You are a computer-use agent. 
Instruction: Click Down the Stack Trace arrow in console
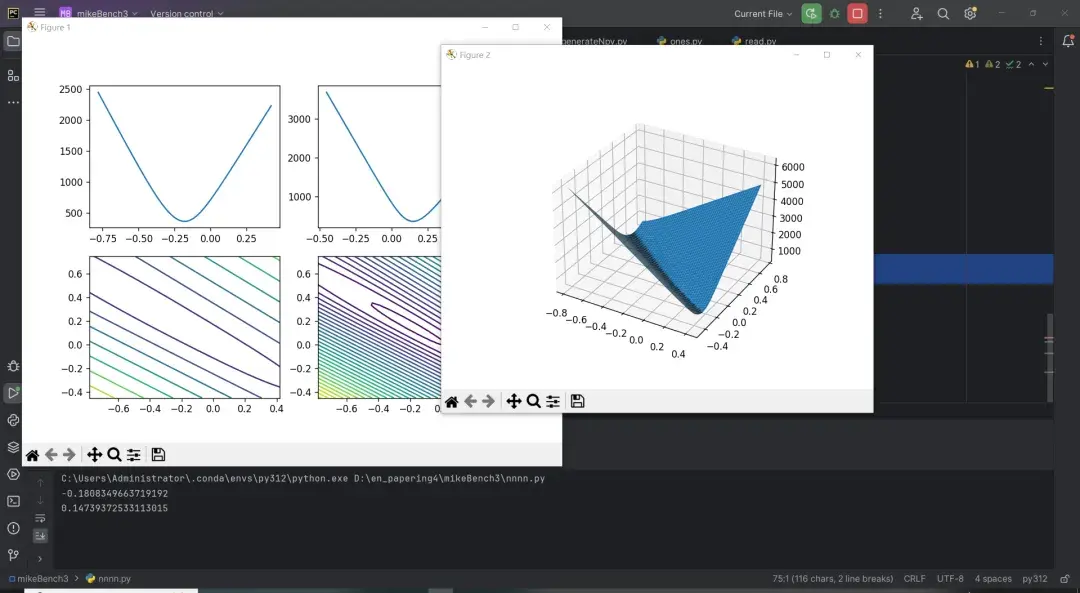[40, 500]
